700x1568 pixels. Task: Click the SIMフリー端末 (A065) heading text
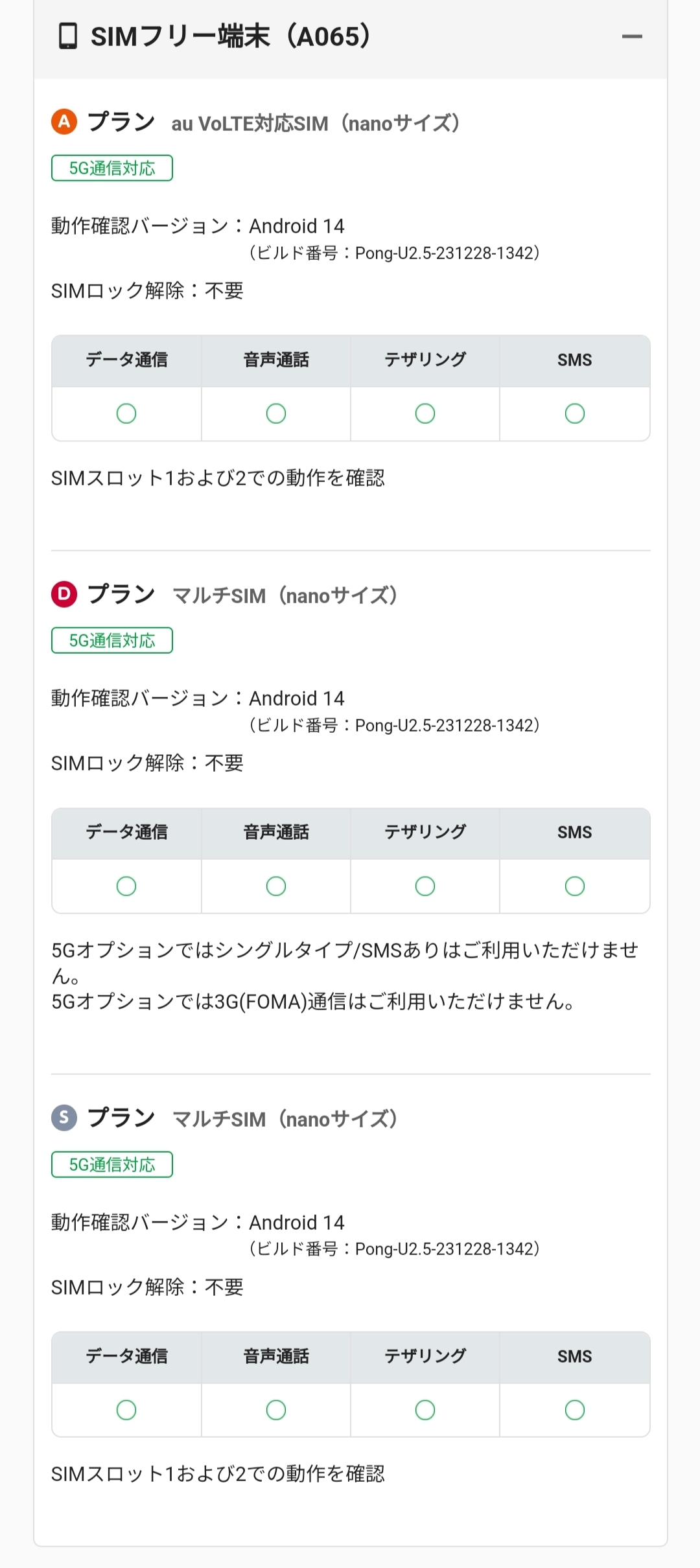tap(231, 37)
